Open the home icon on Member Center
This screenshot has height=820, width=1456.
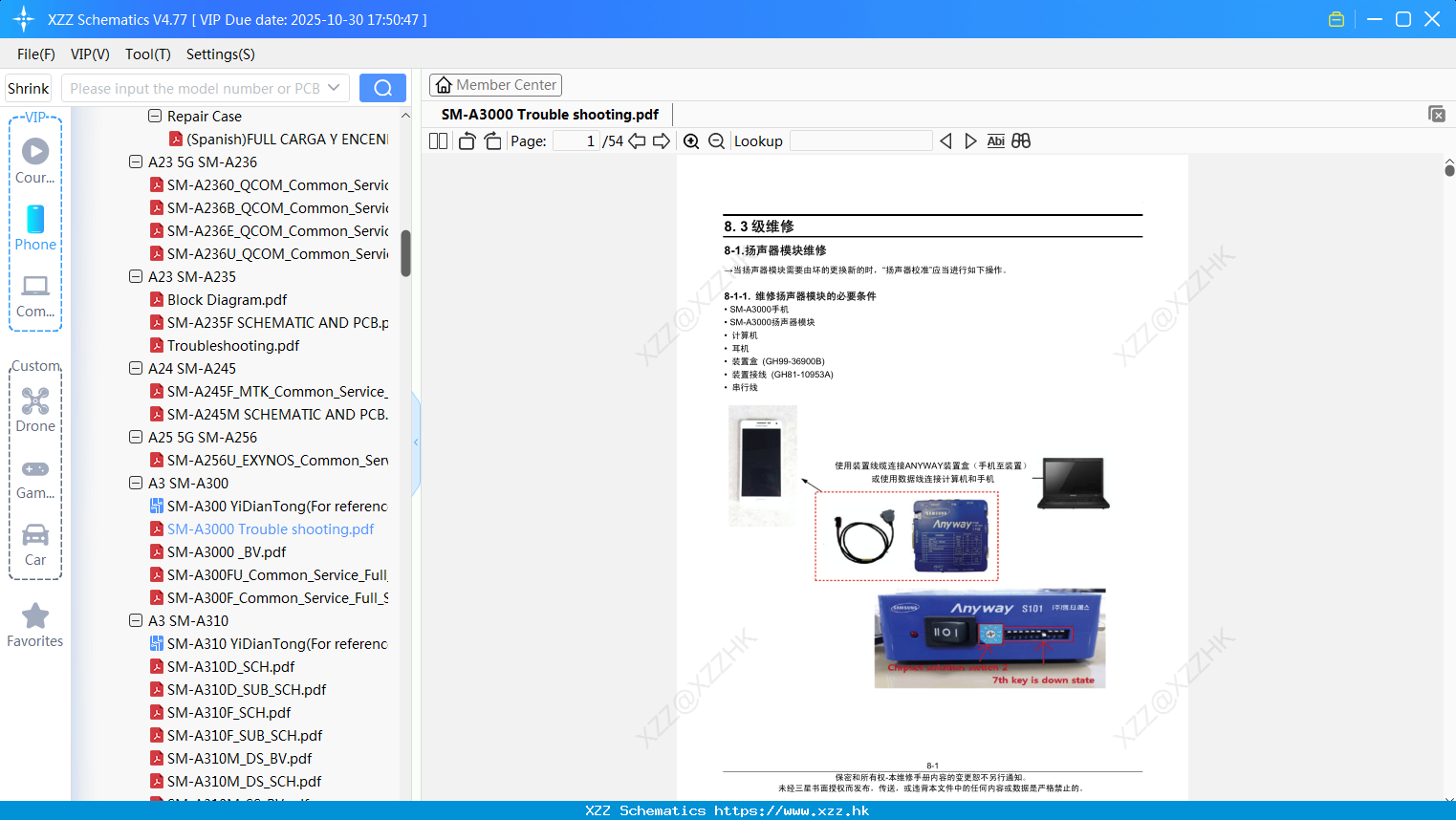[x=444, y=85]
